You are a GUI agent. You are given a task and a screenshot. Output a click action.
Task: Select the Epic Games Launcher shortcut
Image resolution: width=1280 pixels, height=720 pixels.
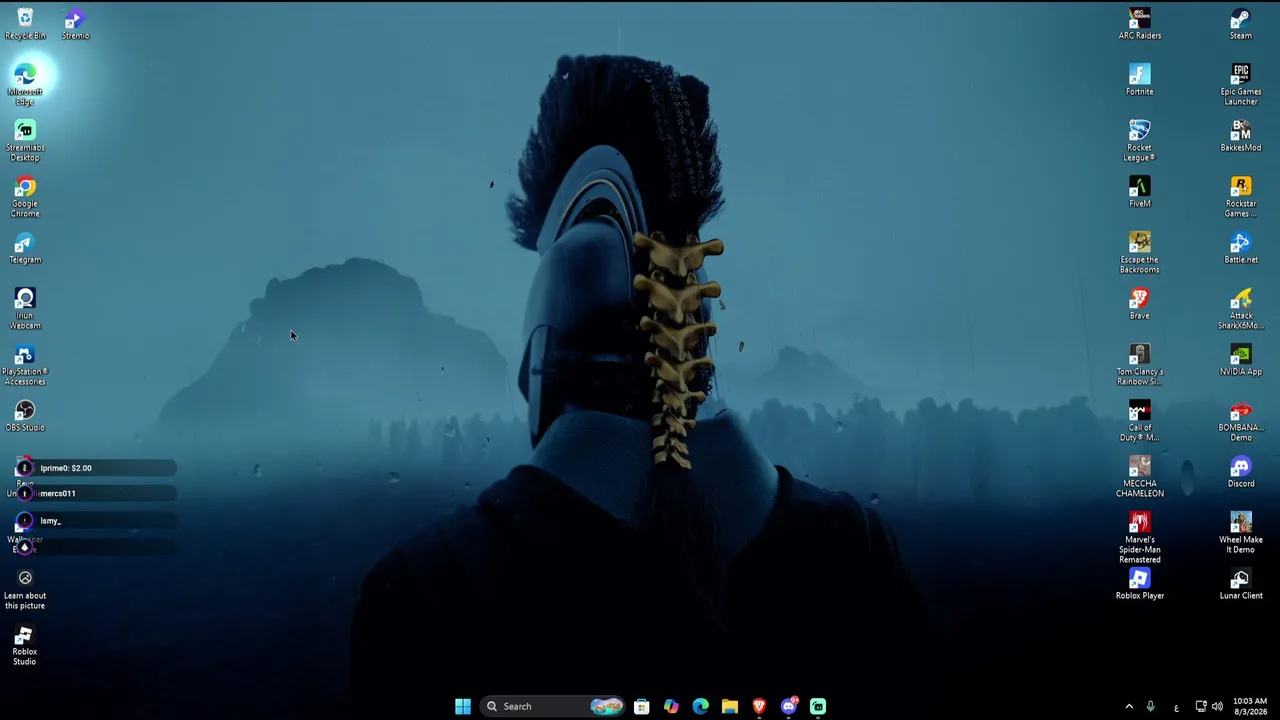(x=1241, y=84)
